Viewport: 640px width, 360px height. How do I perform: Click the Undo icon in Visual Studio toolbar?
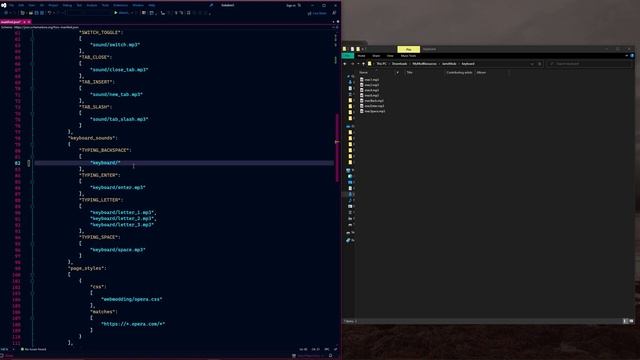click(49, 13)
